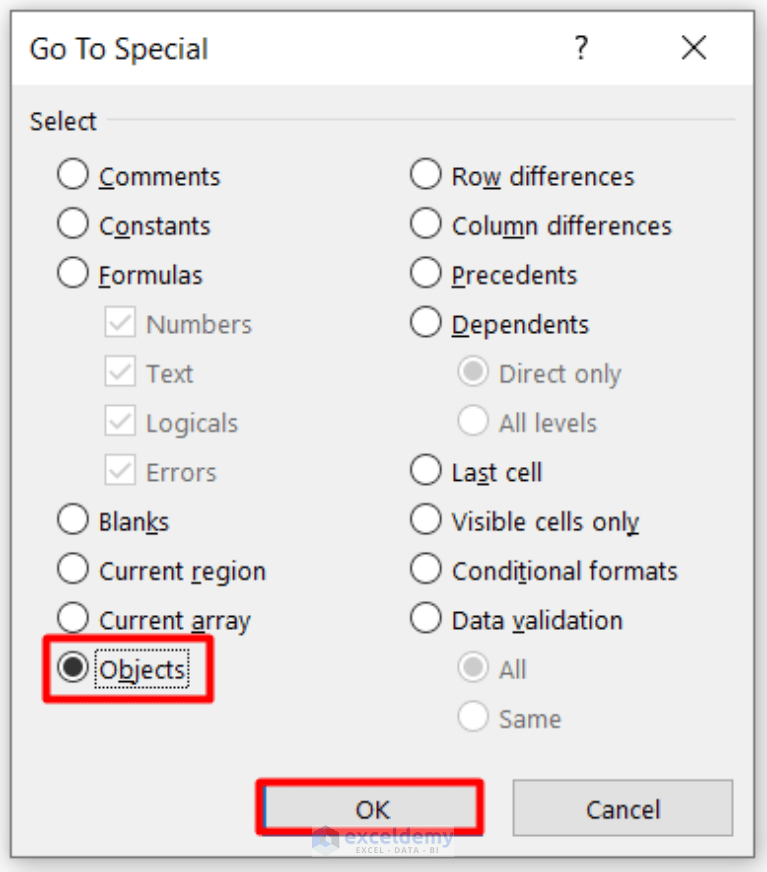Select the Blanks option
This screenshot has width=767, height=872.
[x=72, y=519]
